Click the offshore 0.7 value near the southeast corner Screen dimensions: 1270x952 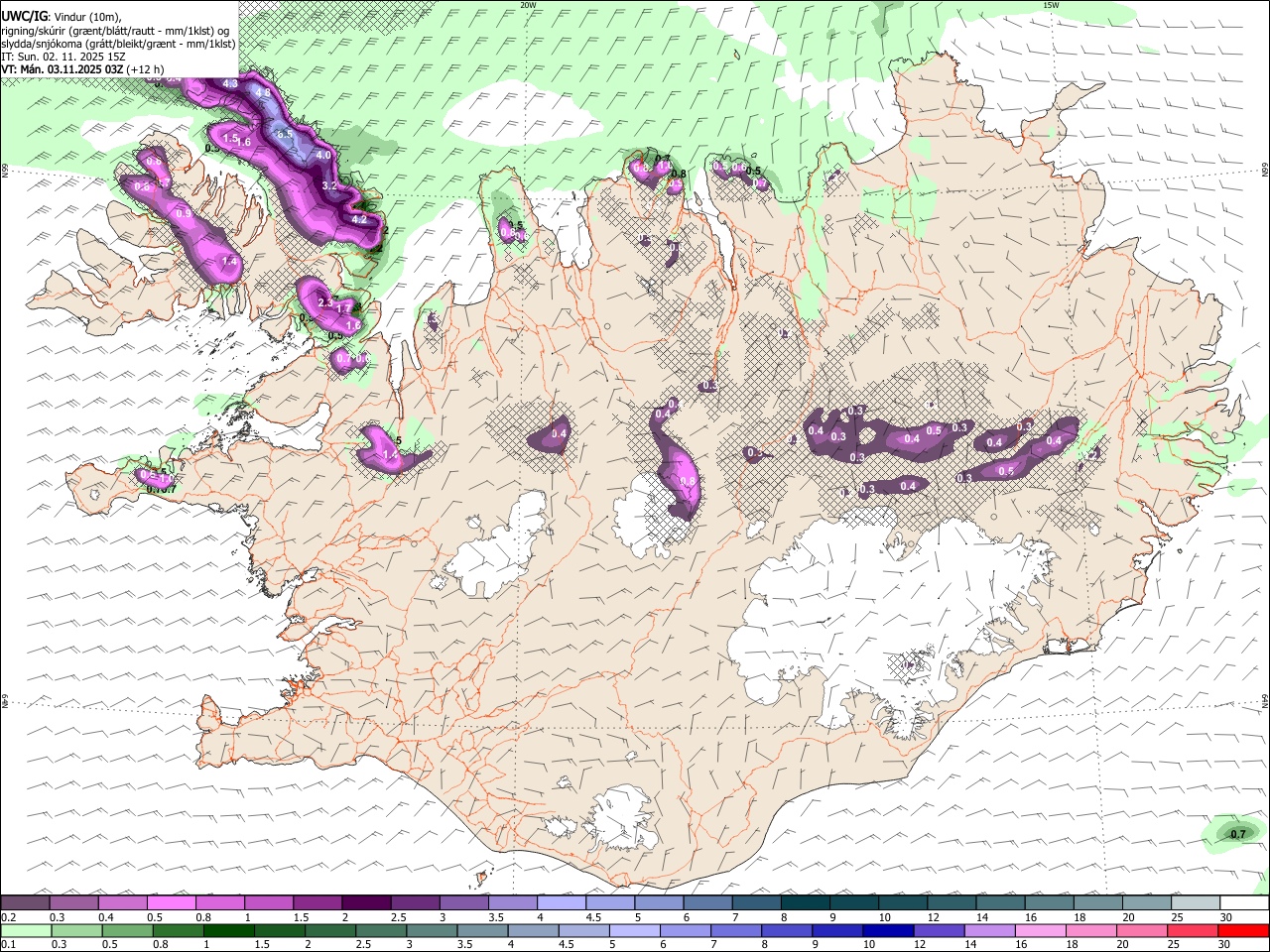click(x=1238, y=835)
